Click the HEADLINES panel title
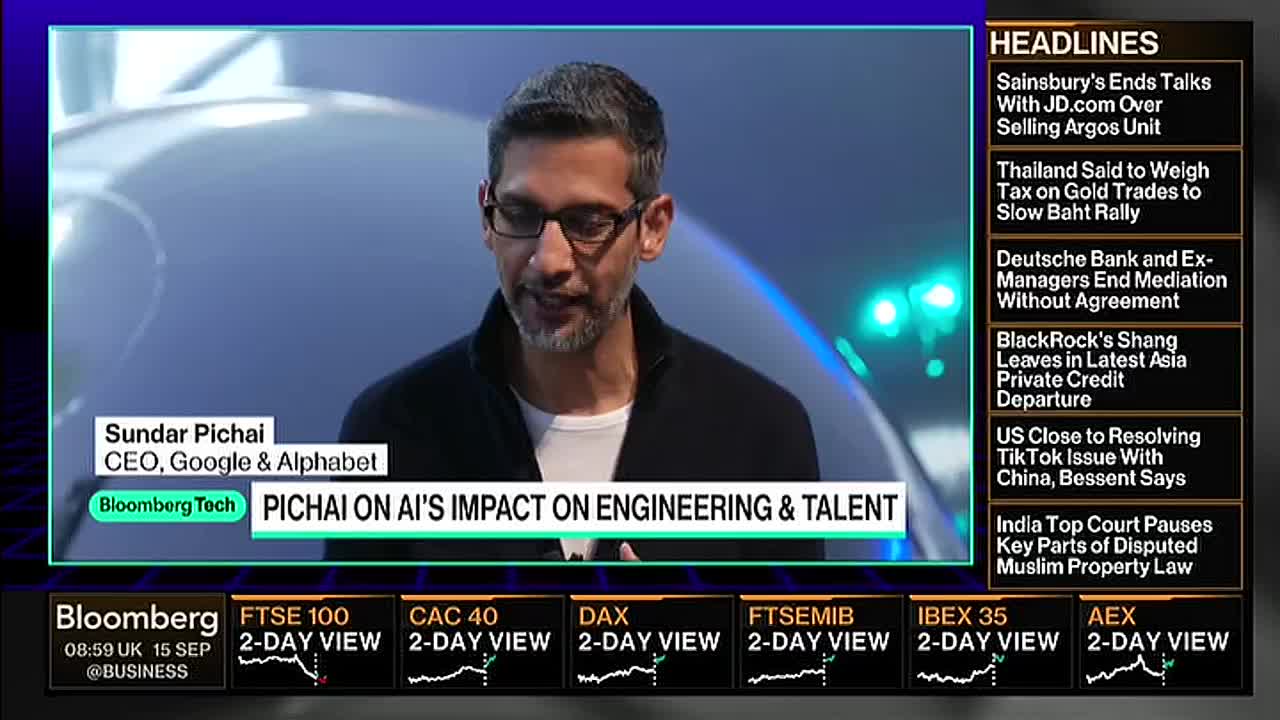 (x=1074, y=43)
